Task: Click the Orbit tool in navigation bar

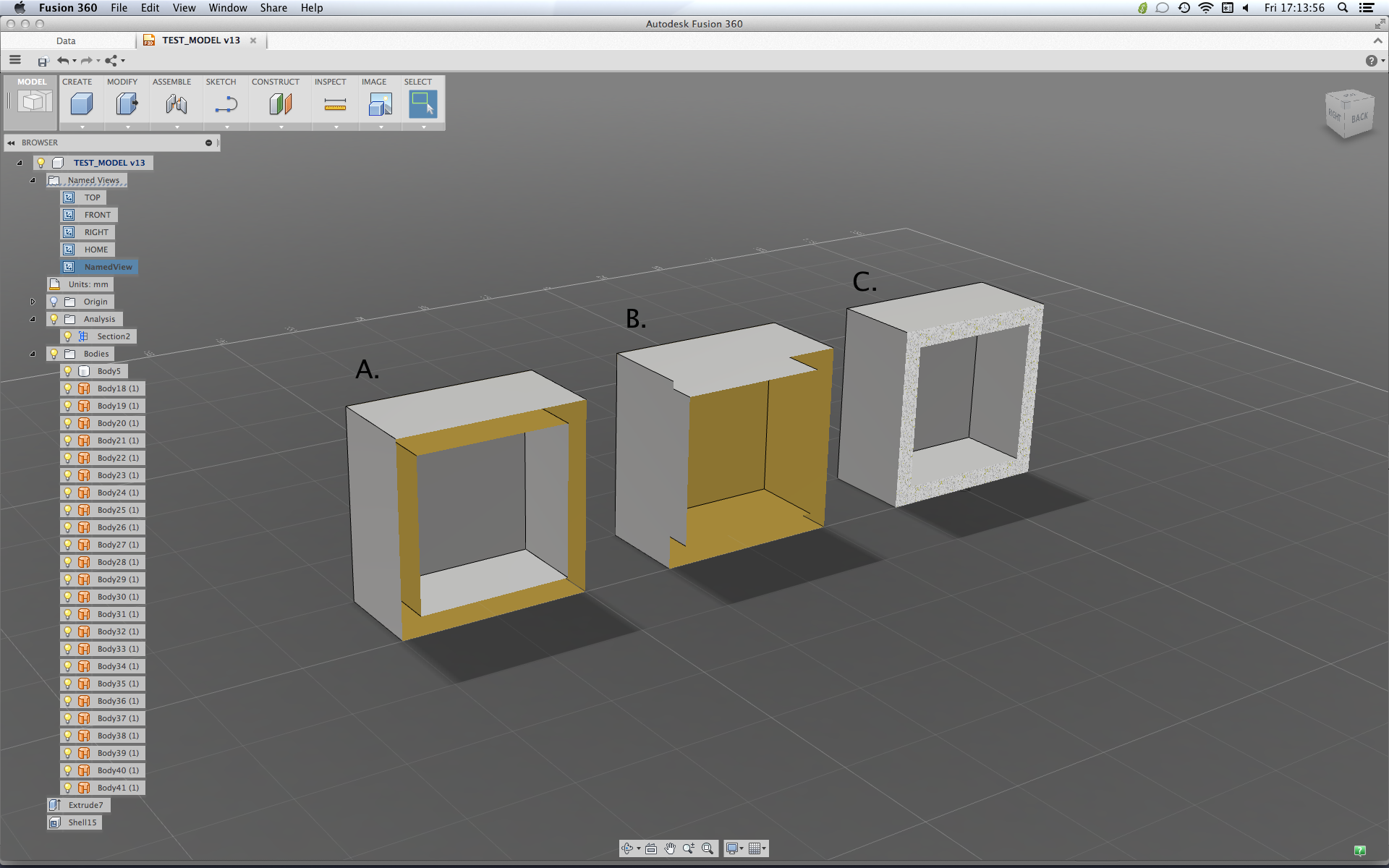Action: [627, 848]
